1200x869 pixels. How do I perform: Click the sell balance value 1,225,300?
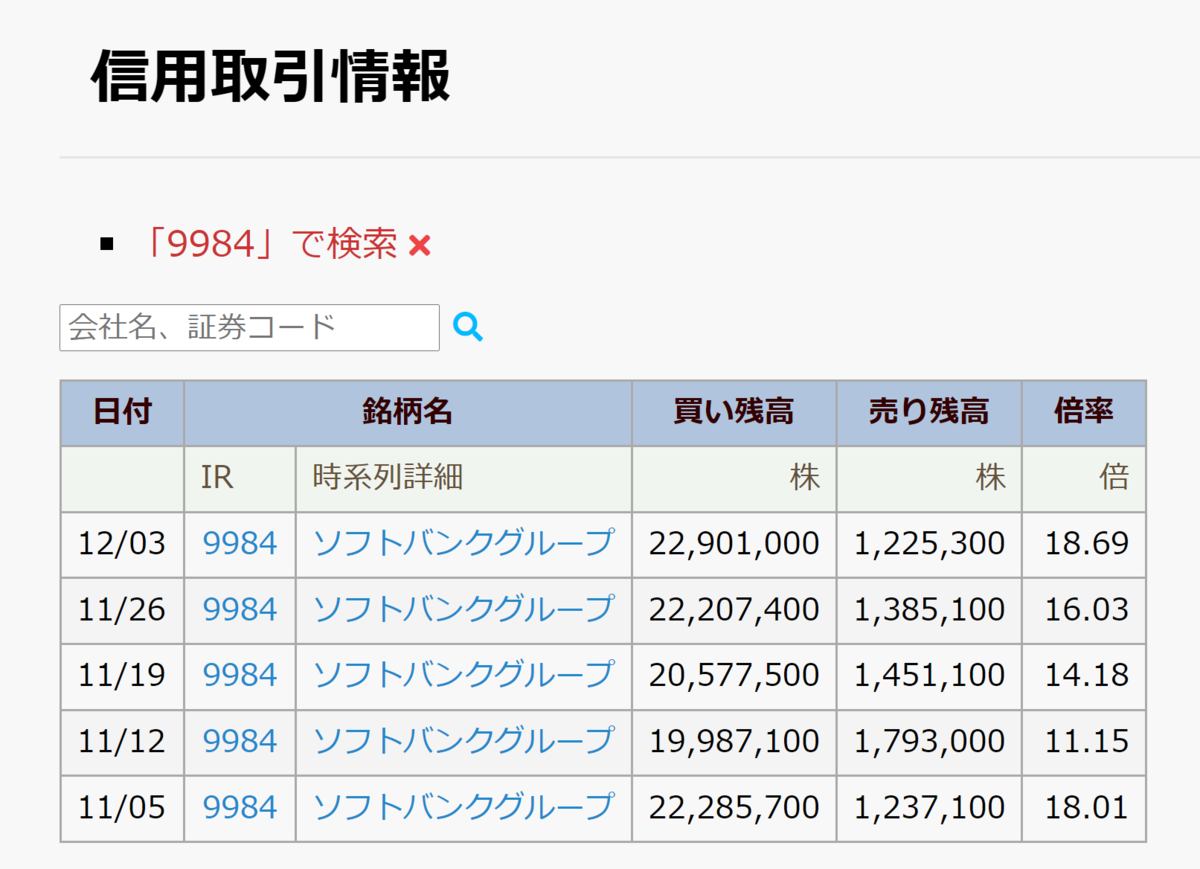929,544
